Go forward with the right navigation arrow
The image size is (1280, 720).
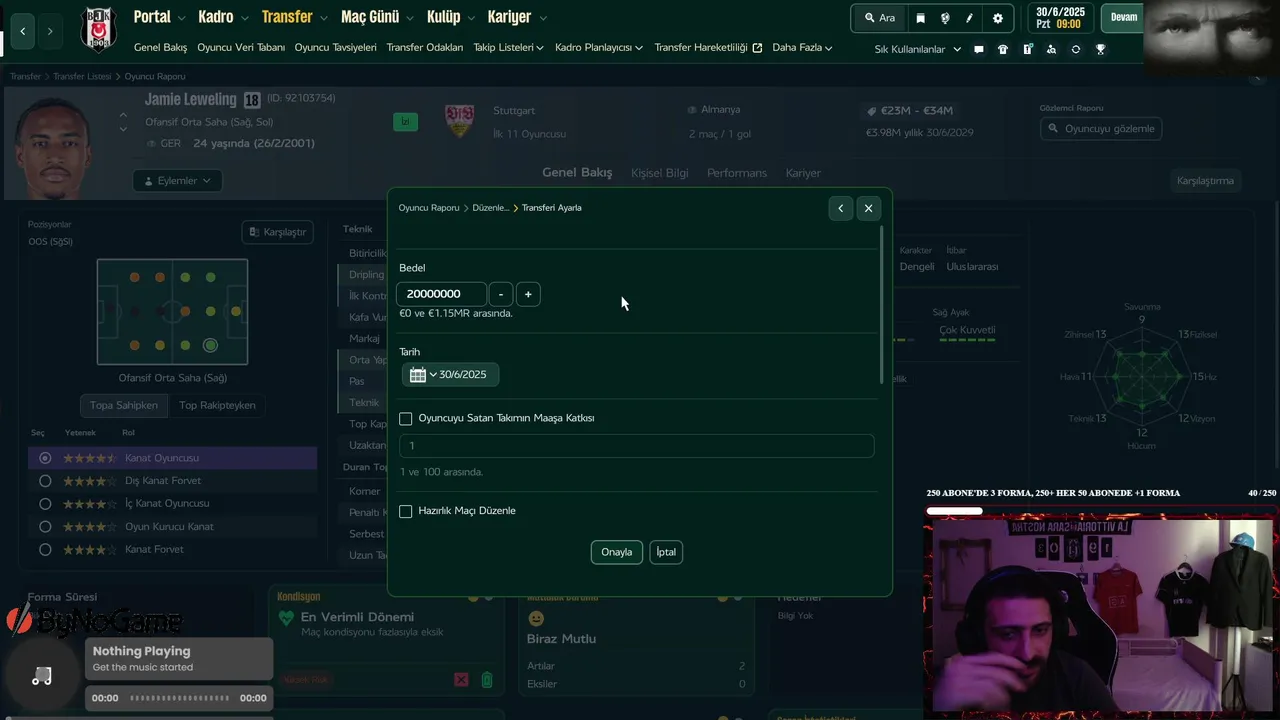click(x=50, y=31)
